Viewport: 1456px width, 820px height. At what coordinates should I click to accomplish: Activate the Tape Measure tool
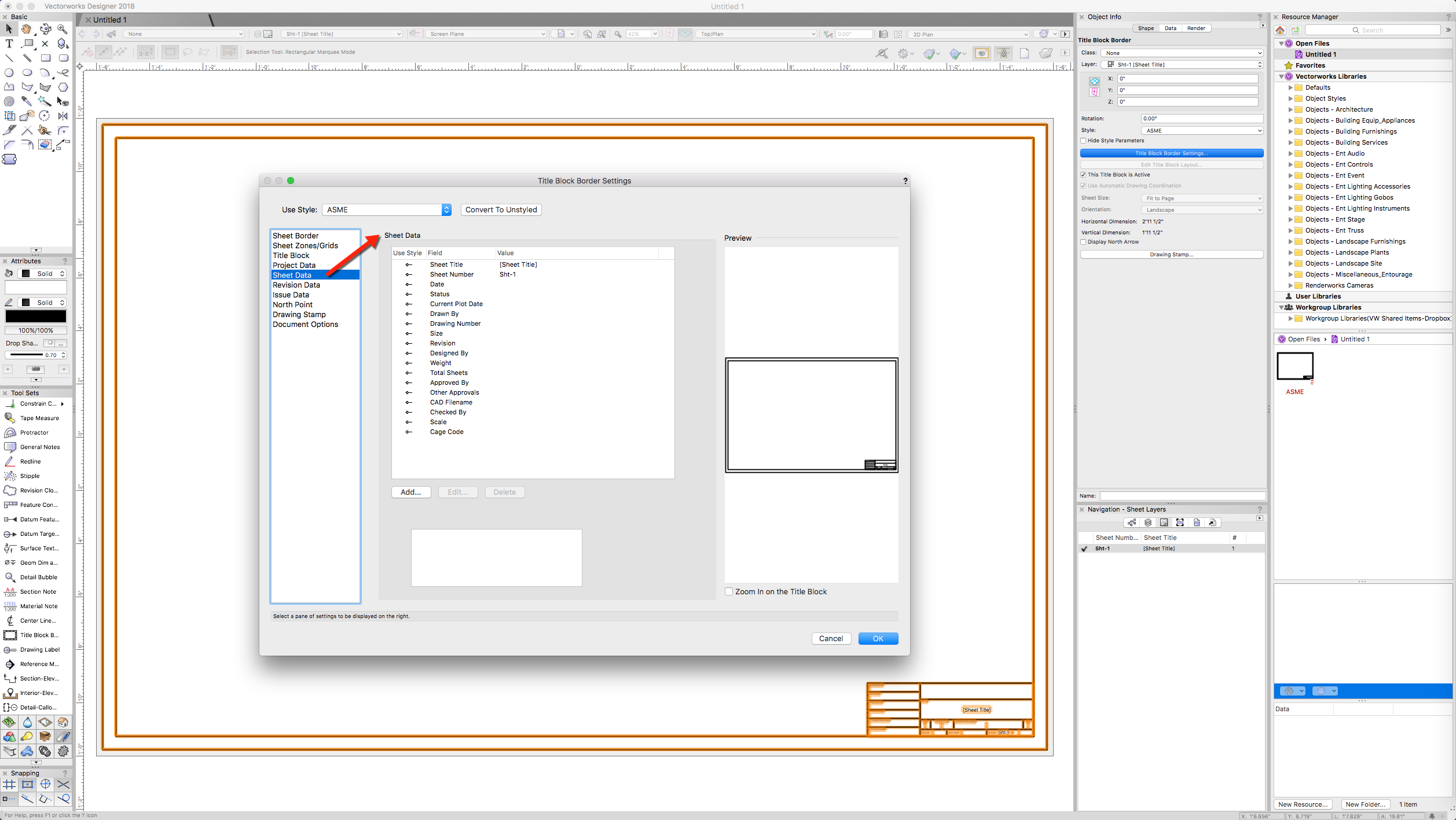[39, 418]
